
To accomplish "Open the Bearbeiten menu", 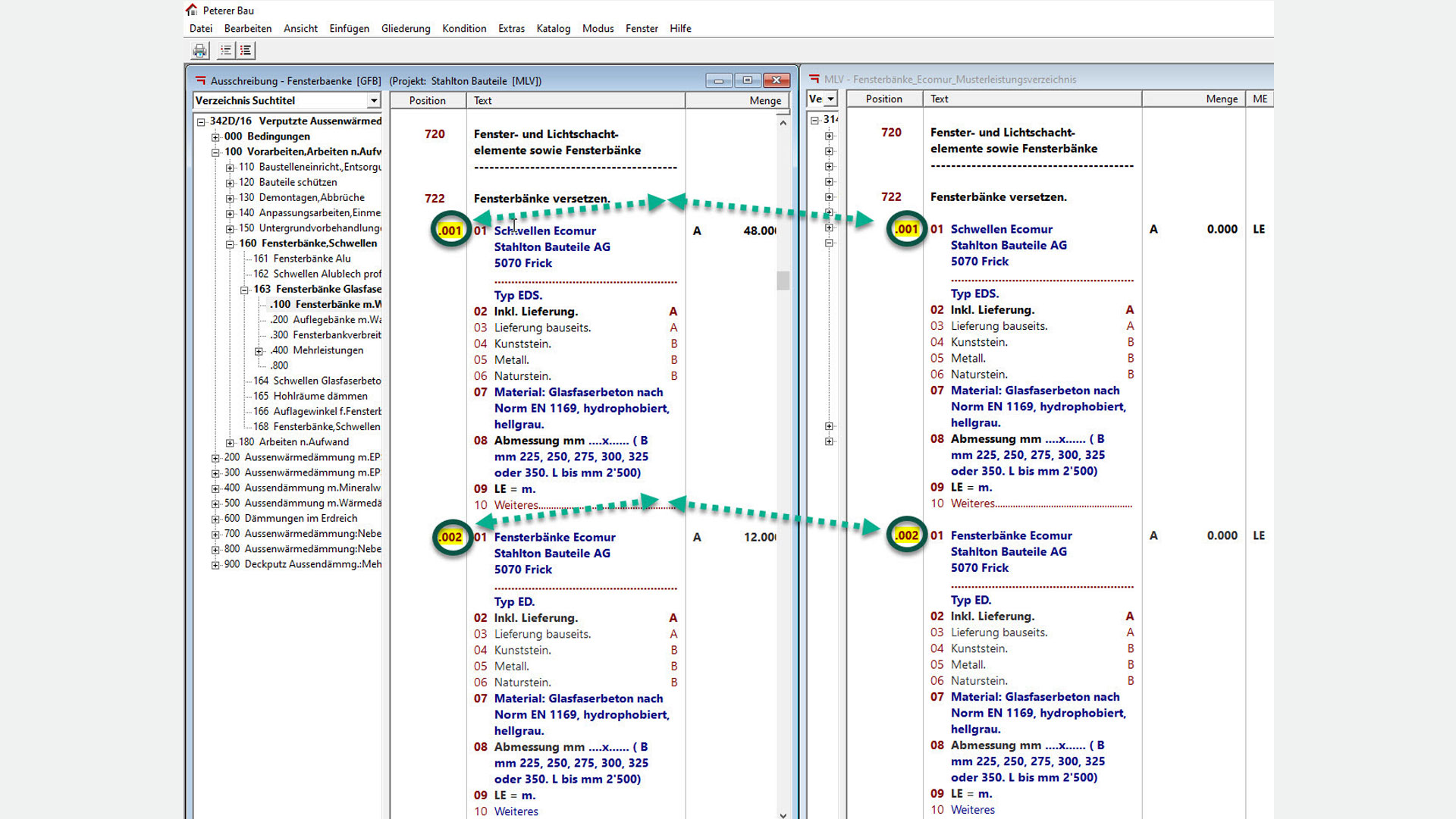I will [x=248, y=28].
